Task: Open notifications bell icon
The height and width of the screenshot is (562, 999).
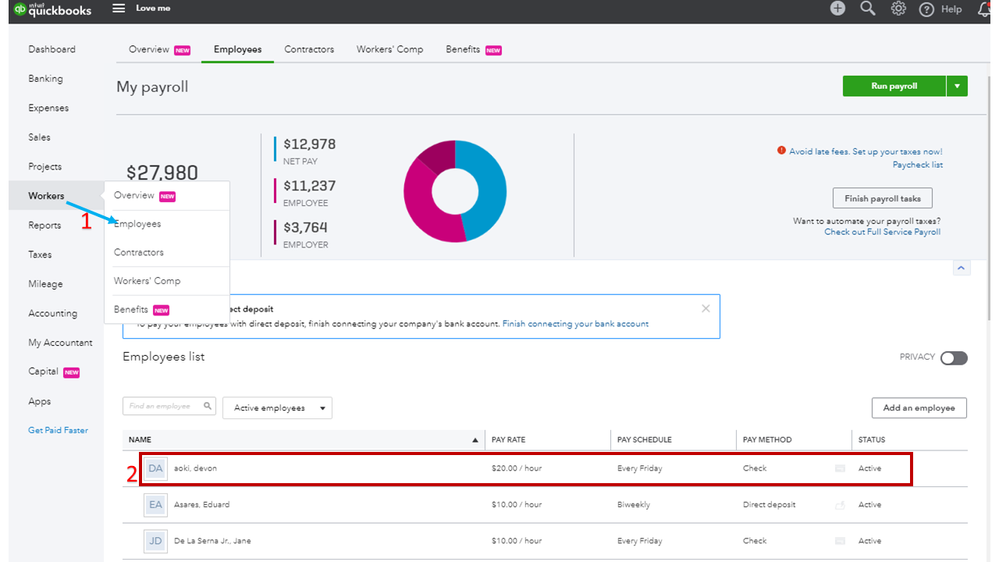Action: click(x=984, y=9)
